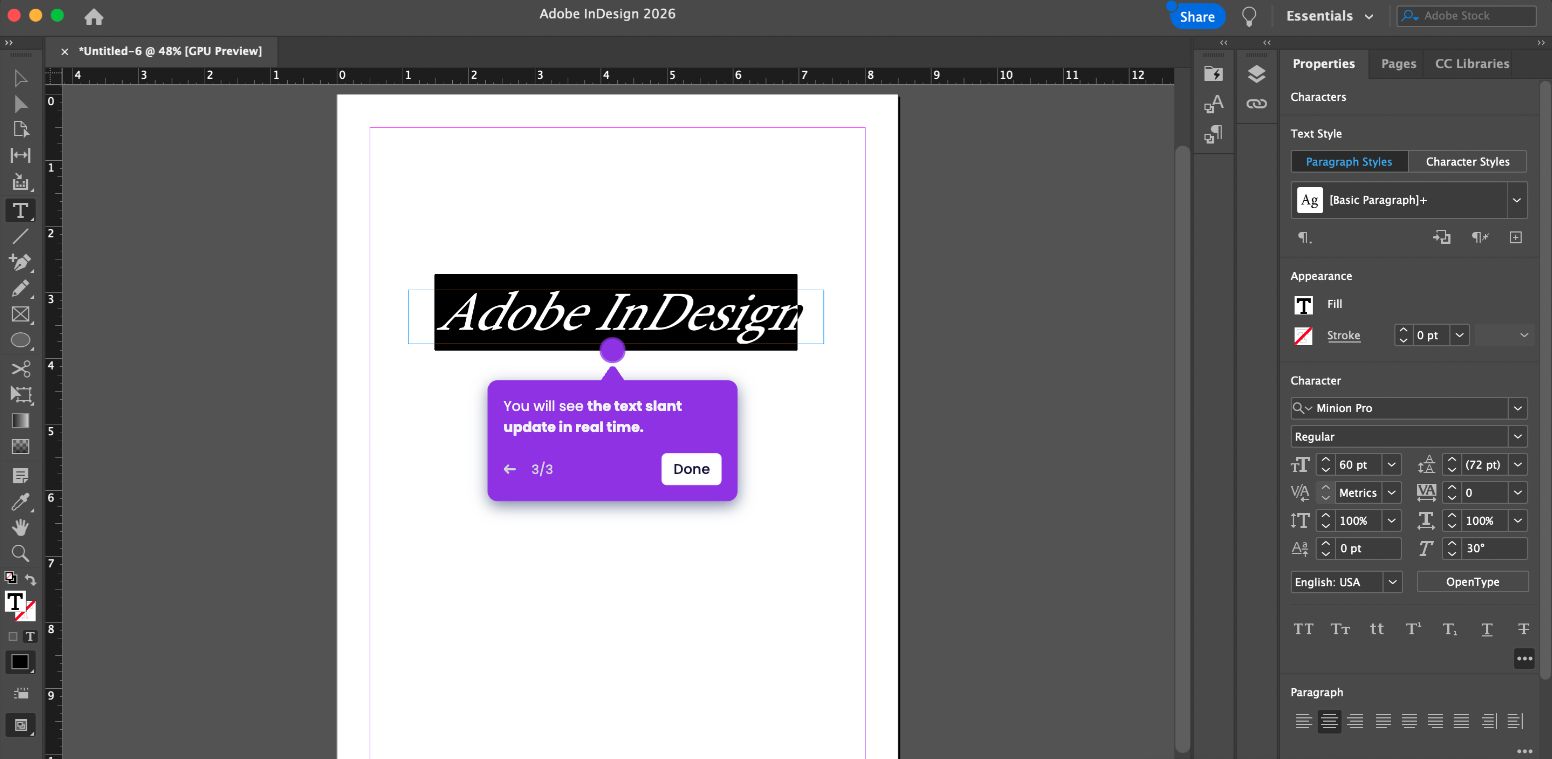This screenshot has height=759, width=1552.
Task: Click Done in the tutorial tooltip
Action: coord(691,469)
